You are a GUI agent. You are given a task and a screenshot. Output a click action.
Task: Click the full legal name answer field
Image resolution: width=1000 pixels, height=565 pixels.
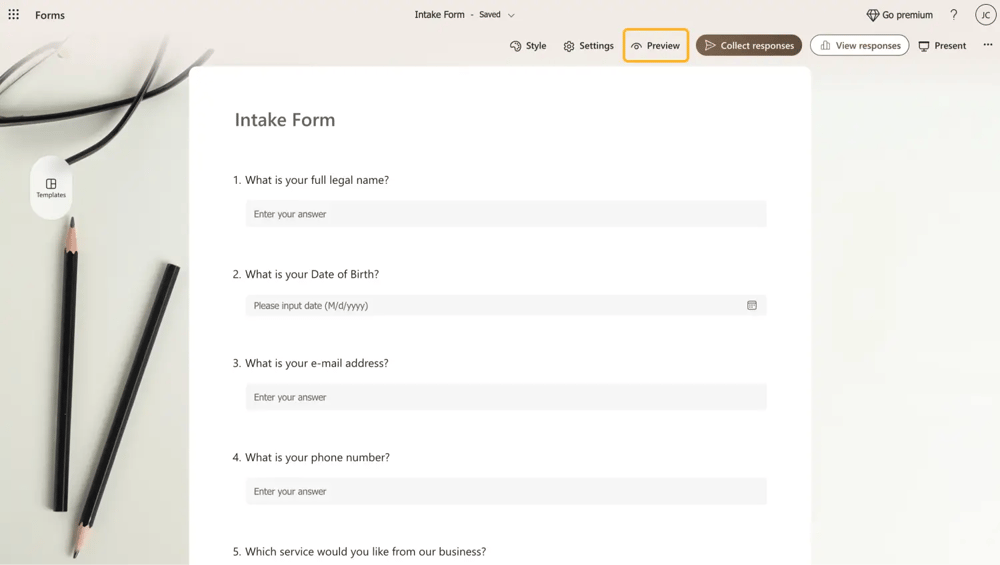coord(506,214)
